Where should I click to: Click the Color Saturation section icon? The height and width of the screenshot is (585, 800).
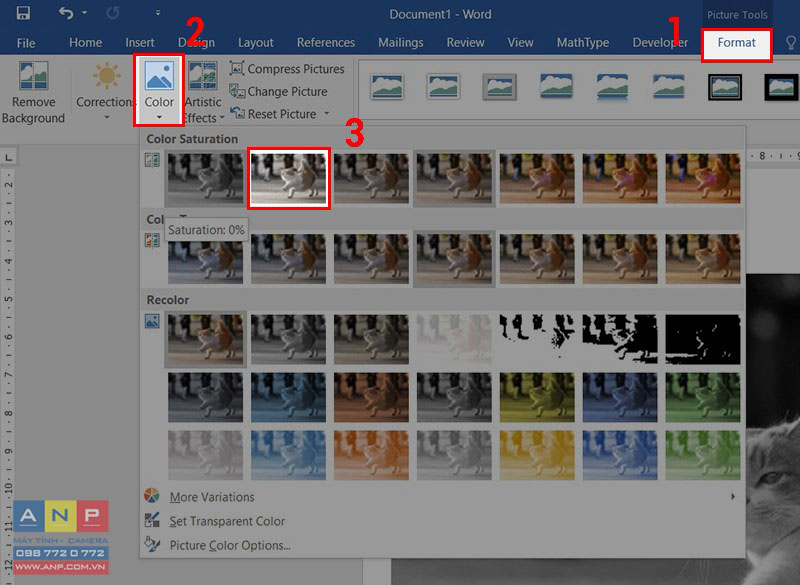pyautogui.click(x=152, y=160)
